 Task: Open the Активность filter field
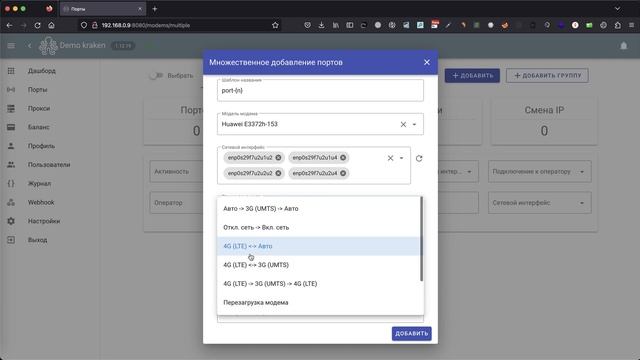(176, 172)
